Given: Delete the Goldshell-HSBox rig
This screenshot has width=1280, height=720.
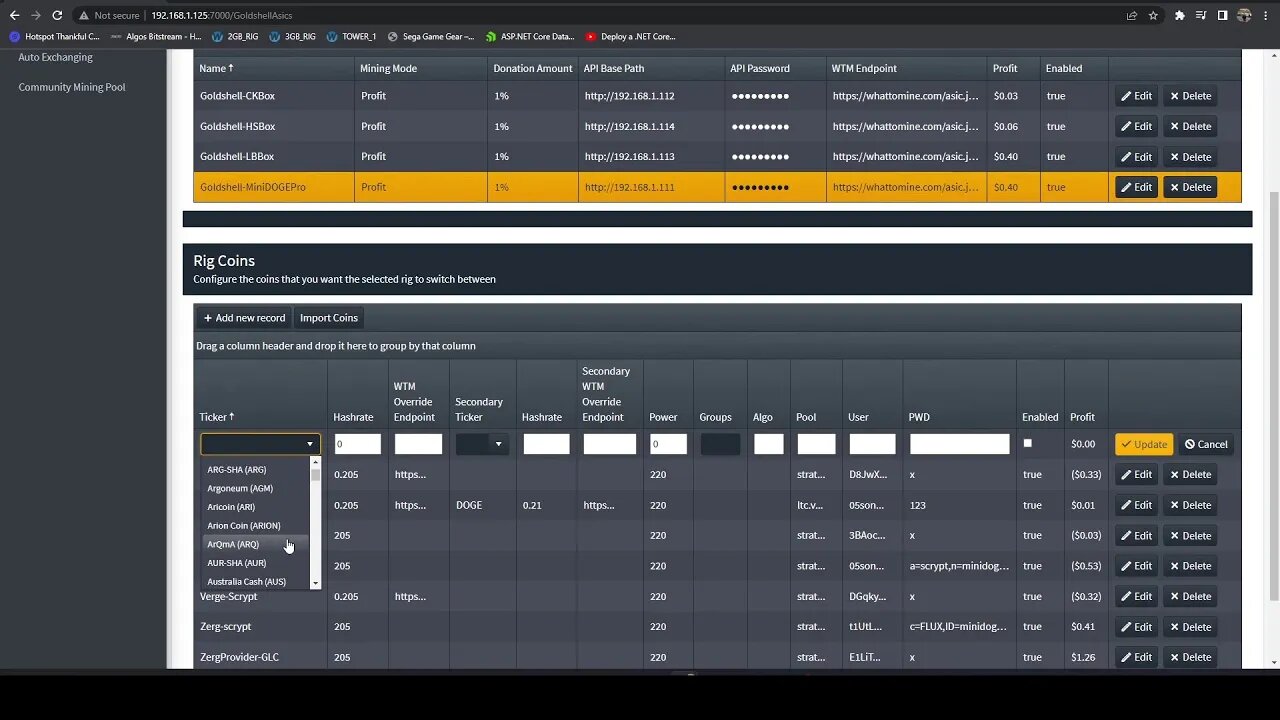Looking at the screenshot, I should 1190,126.
